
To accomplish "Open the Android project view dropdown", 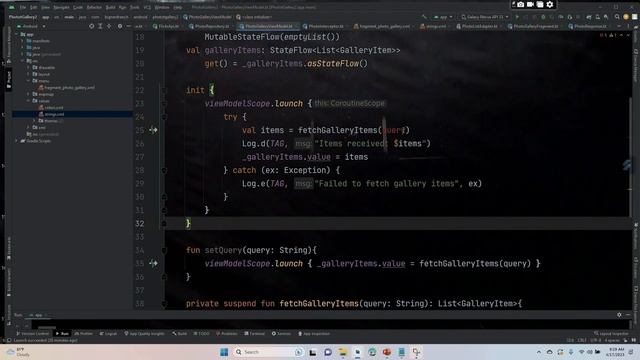I will tap(32, 26).
